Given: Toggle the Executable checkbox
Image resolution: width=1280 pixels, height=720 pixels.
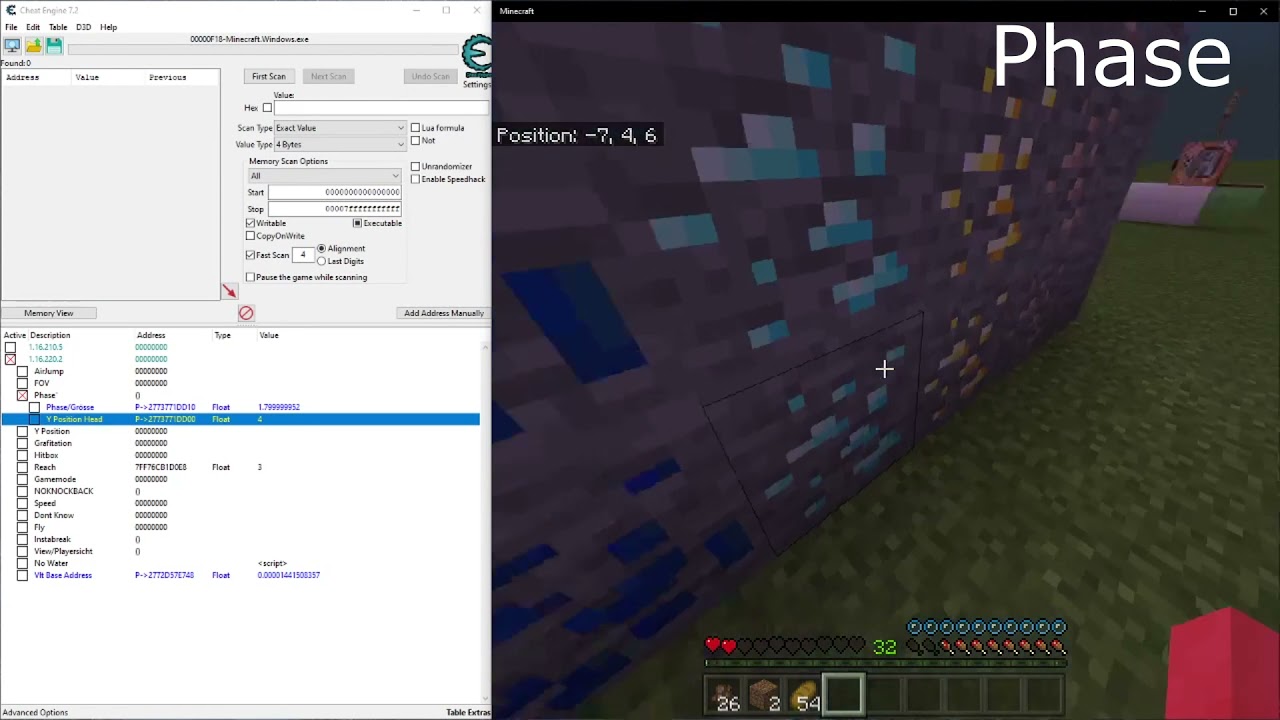Looking at the screenshot, I should pyautogui.click(x=357, y=223).
